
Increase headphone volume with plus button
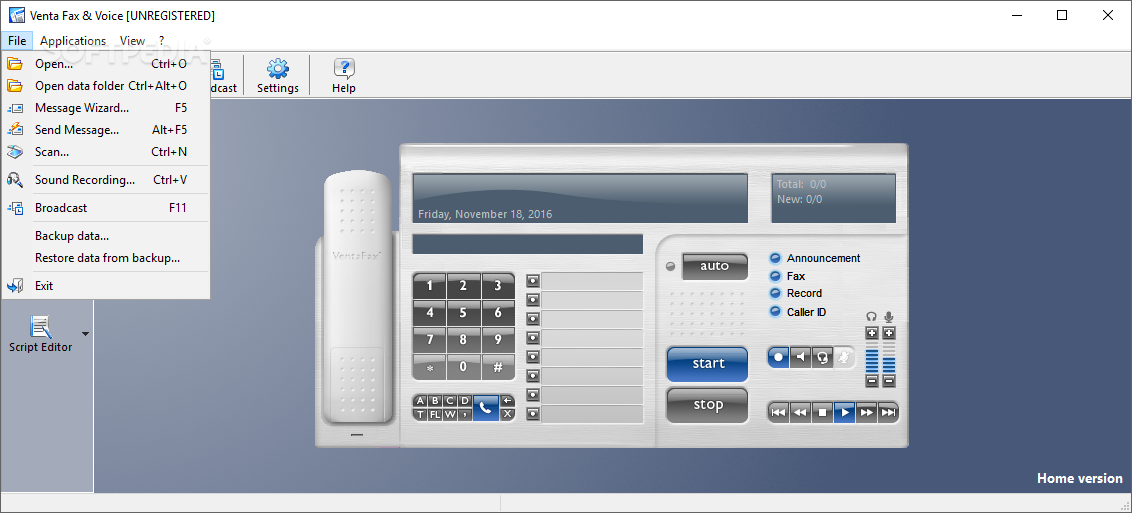(871, 333)
